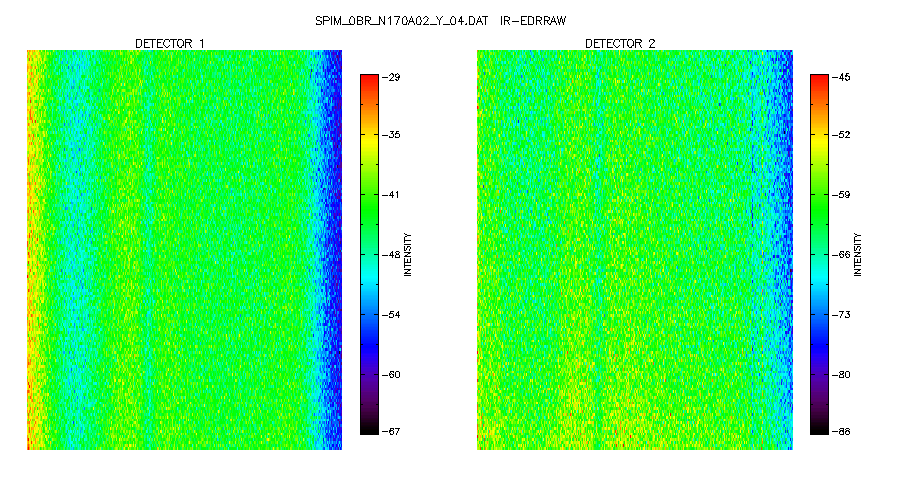Click the Detector 1 color scale bar
The width and height of the screenshot is (900, 500).
click(369, 254)
